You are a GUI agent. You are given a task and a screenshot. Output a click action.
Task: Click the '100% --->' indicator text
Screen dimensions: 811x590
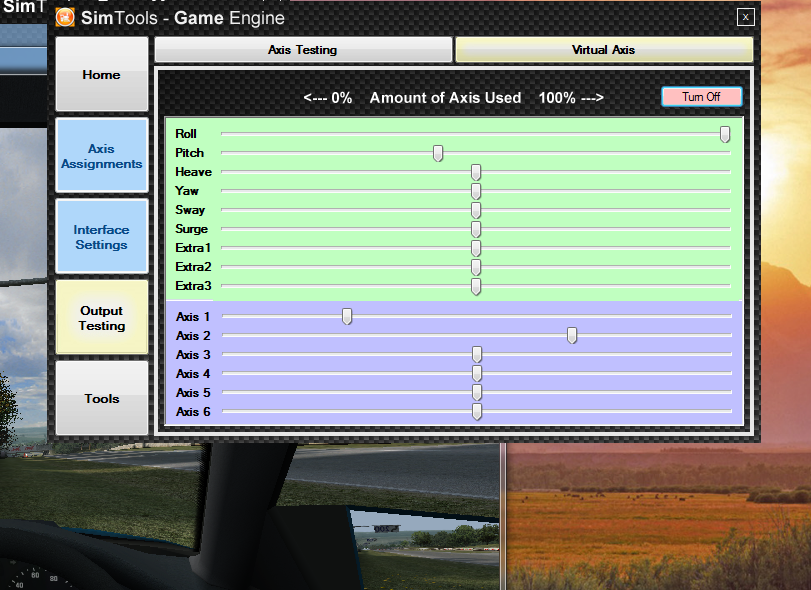(571, 98)
